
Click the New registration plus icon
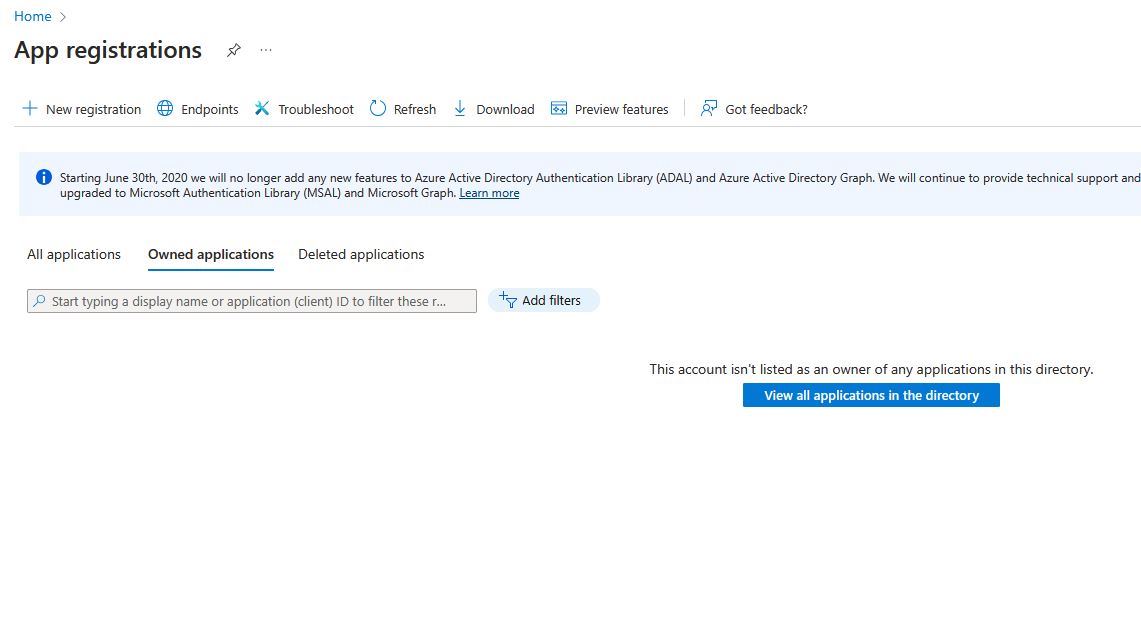[30, 108]
